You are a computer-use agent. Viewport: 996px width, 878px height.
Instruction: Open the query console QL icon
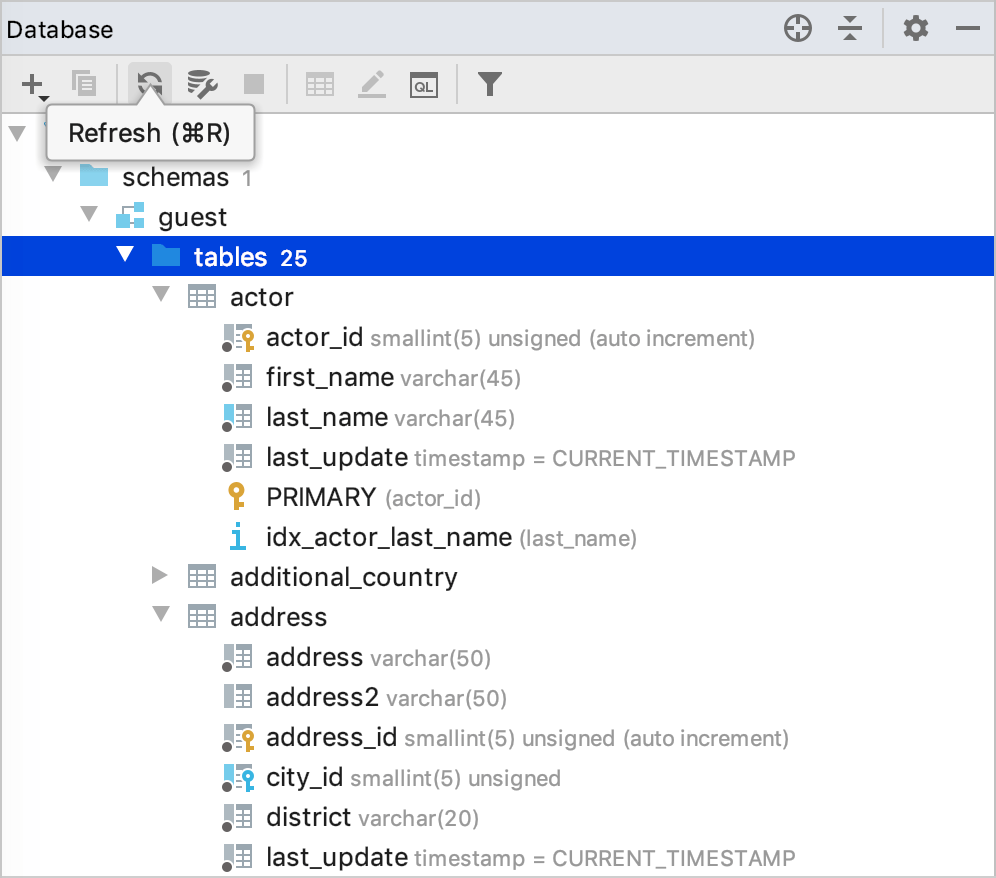pos(424,85)
